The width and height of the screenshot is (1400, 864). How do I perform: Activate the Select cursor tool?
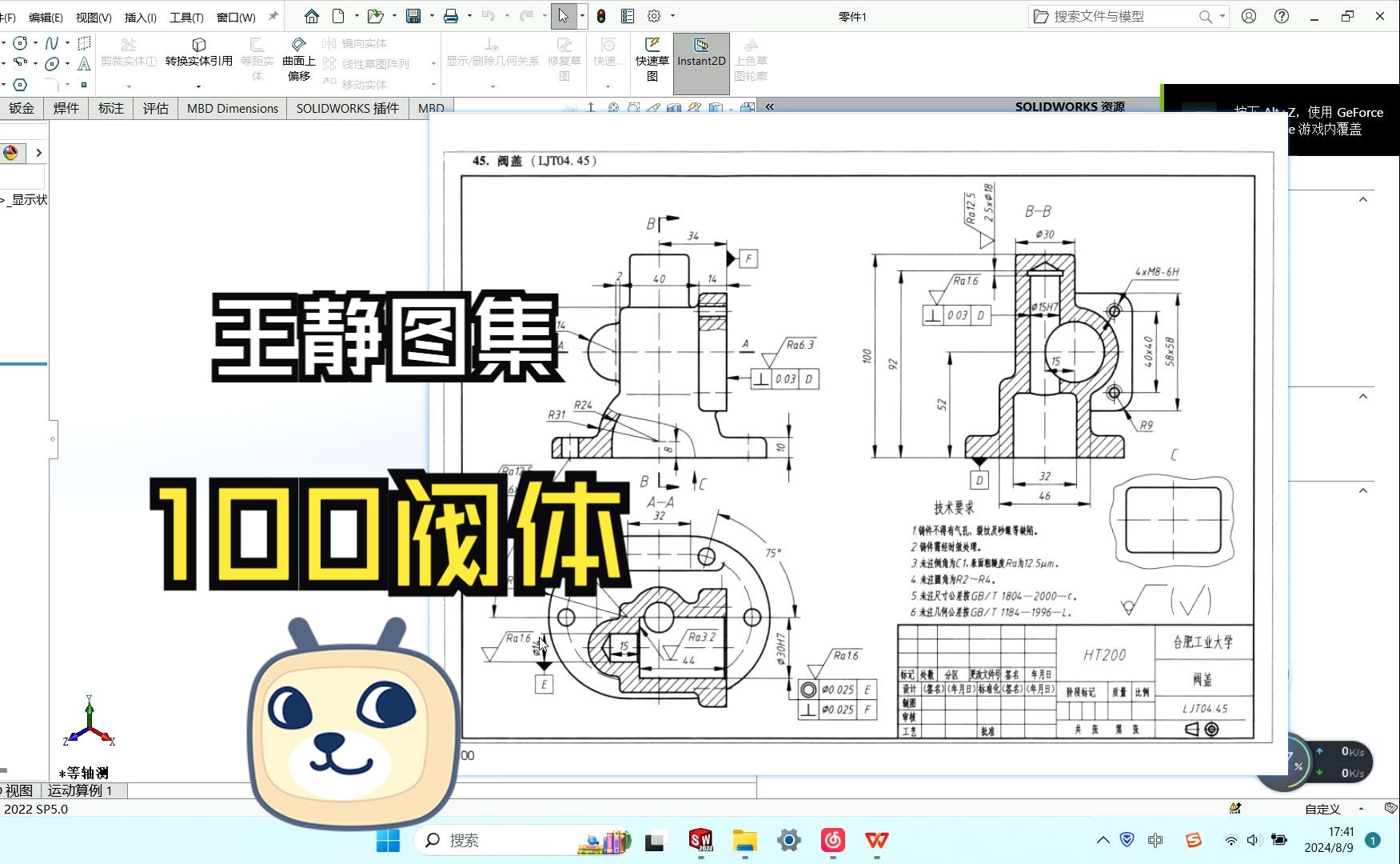(564, 16)
